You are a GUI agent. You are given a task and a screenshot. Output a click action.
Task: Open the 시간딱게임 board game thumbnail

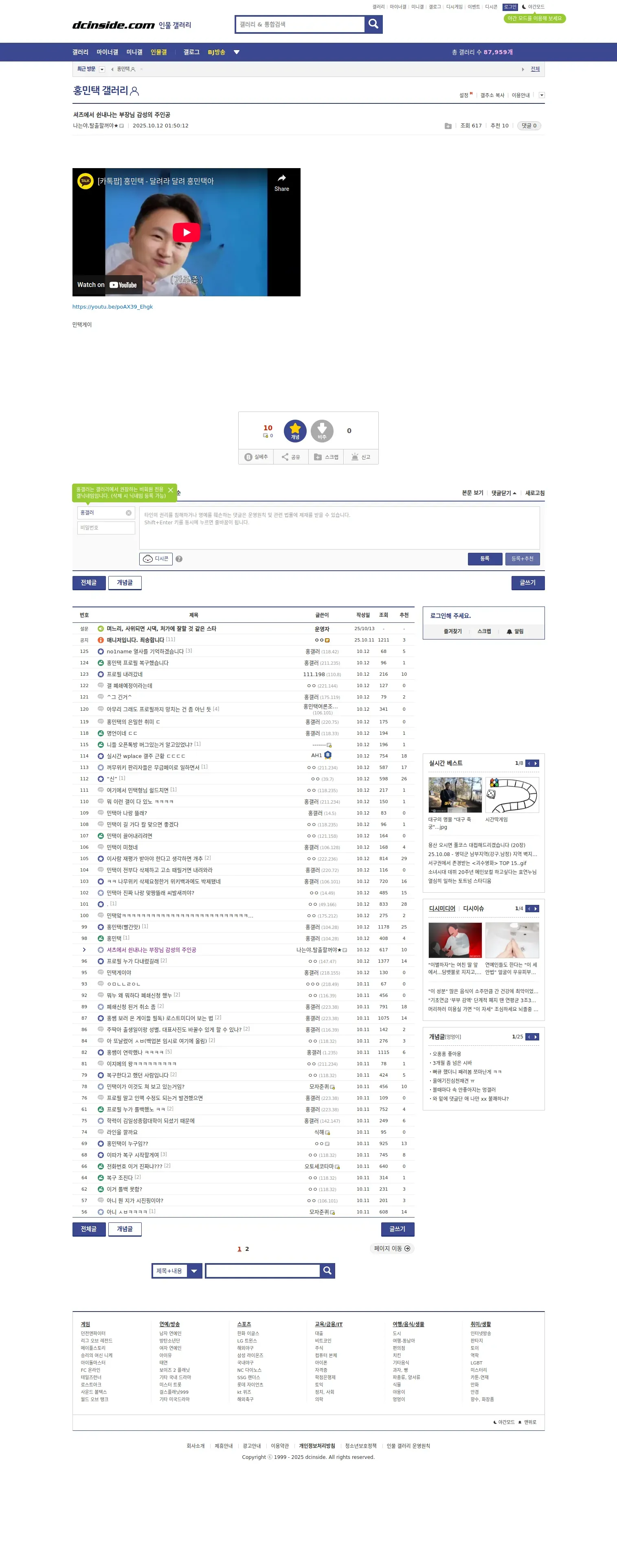(x=512, y=794)
